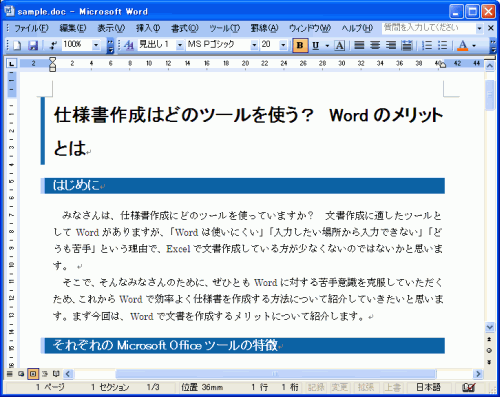
Task: Switch to Print Layout view icon
Action: tap(33, 374)
